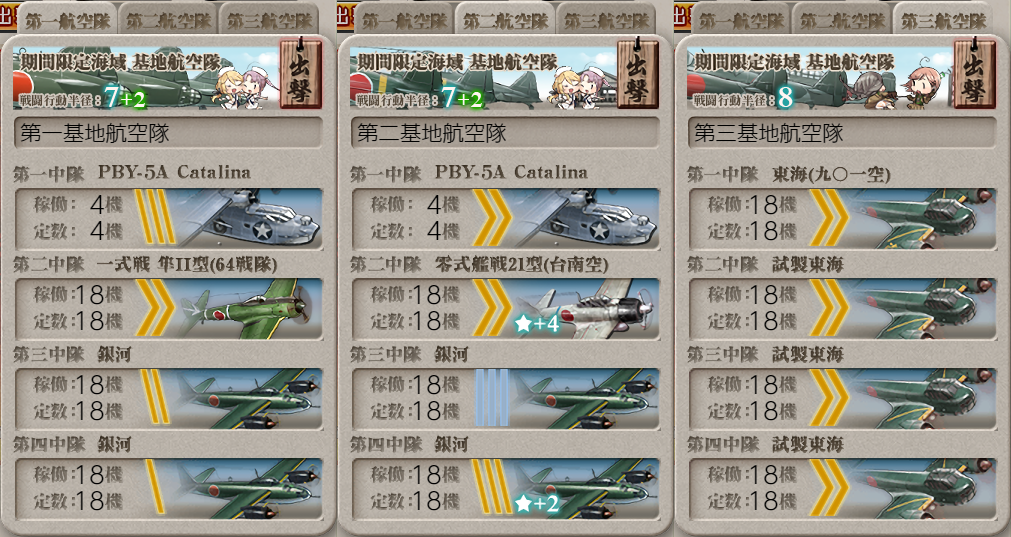Click the blue proficiency bars on second base 銀河
1011x537 pixels.
[x=491, y=398]
